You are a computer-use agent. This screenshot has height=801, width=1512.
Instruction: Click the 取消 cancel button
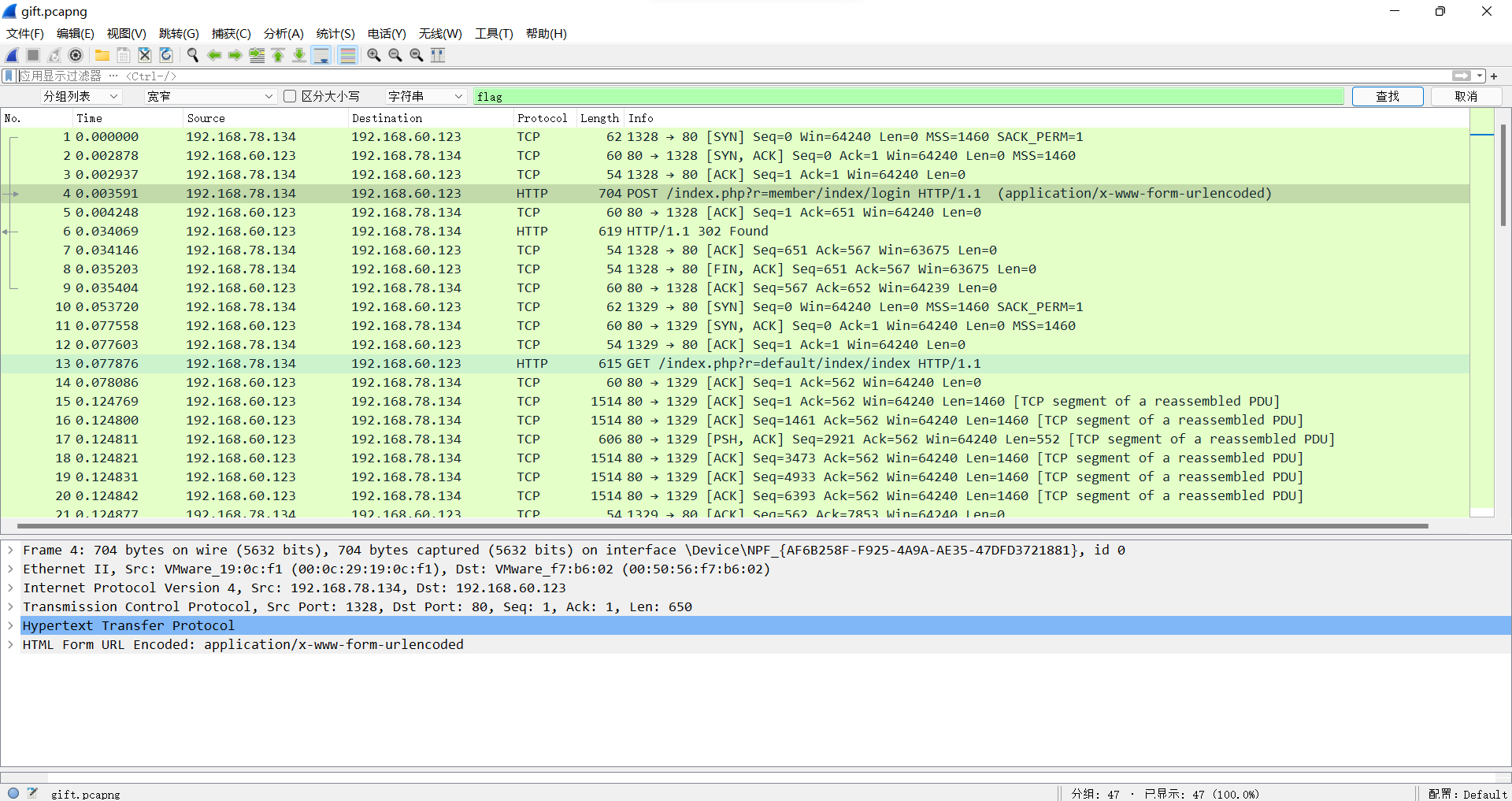point(1466,96)
